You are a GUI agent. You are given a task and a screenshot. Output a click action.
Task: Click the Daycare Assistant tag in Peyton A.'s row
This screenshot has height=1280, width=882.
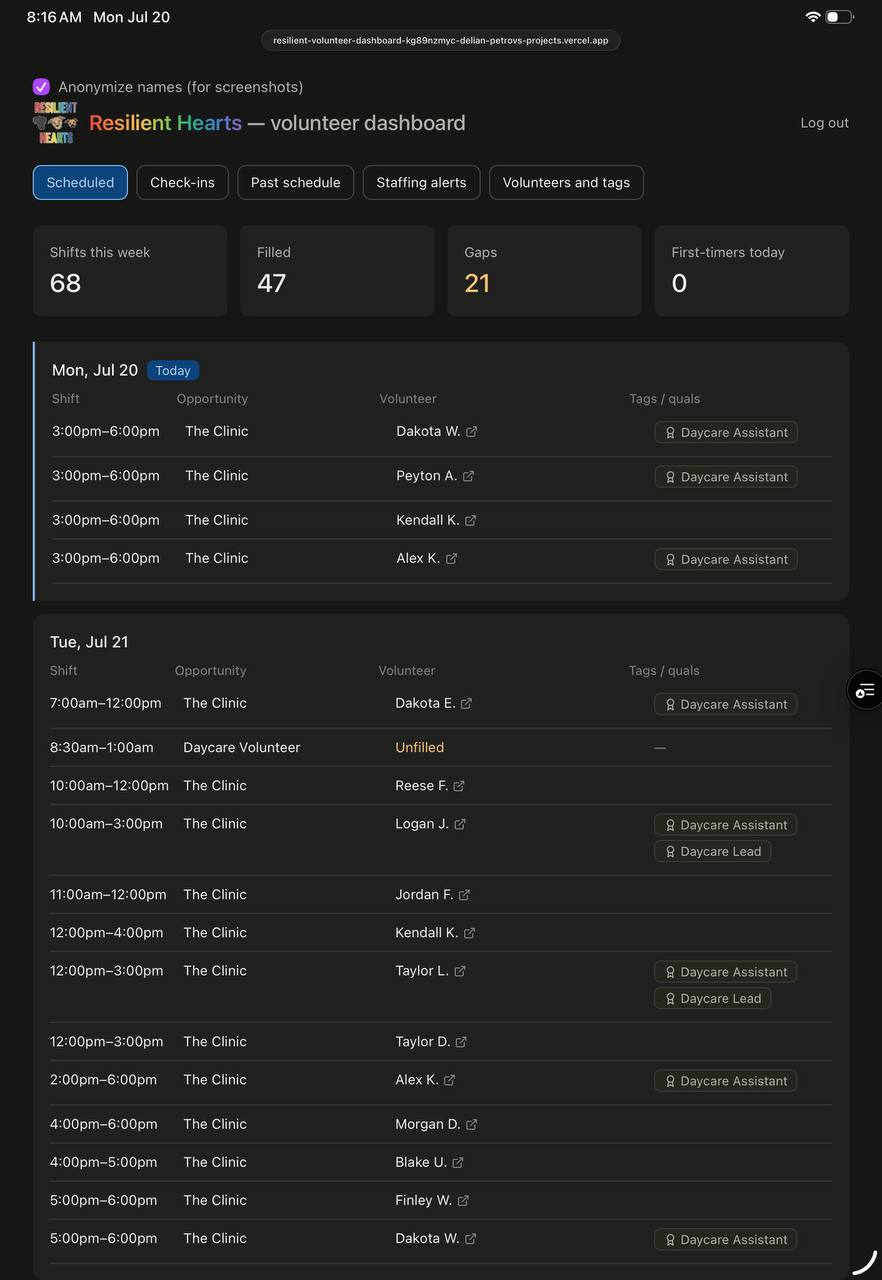pyautogui.click(x=726, y=477)
